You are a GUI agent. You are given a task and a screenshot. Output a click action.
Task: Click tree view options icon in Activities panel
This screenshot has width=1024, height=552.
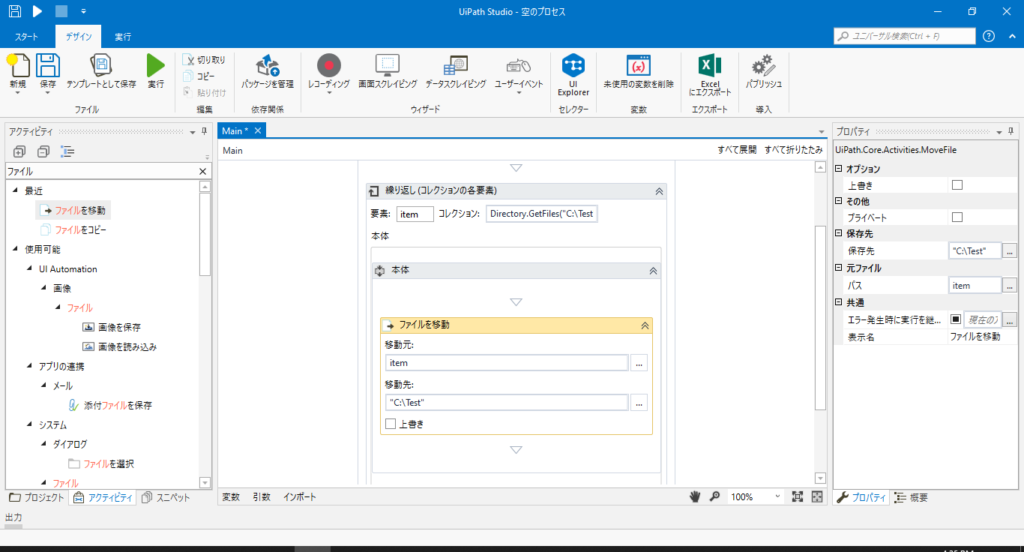(67, 152)
